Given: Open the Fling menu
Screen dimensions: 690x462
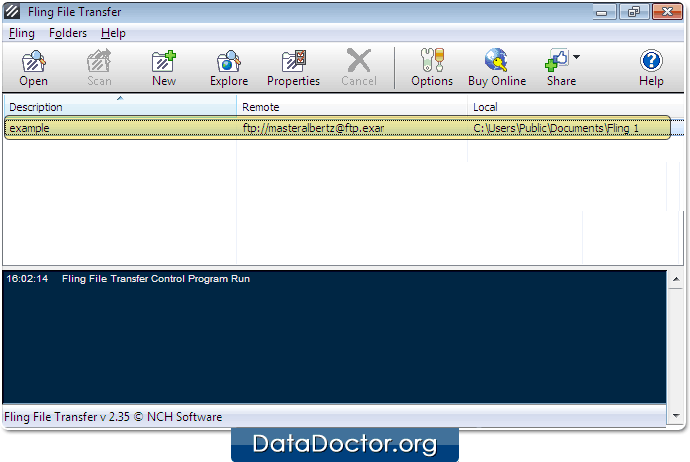Looking at the screenshot, I should tap(22, 33).
